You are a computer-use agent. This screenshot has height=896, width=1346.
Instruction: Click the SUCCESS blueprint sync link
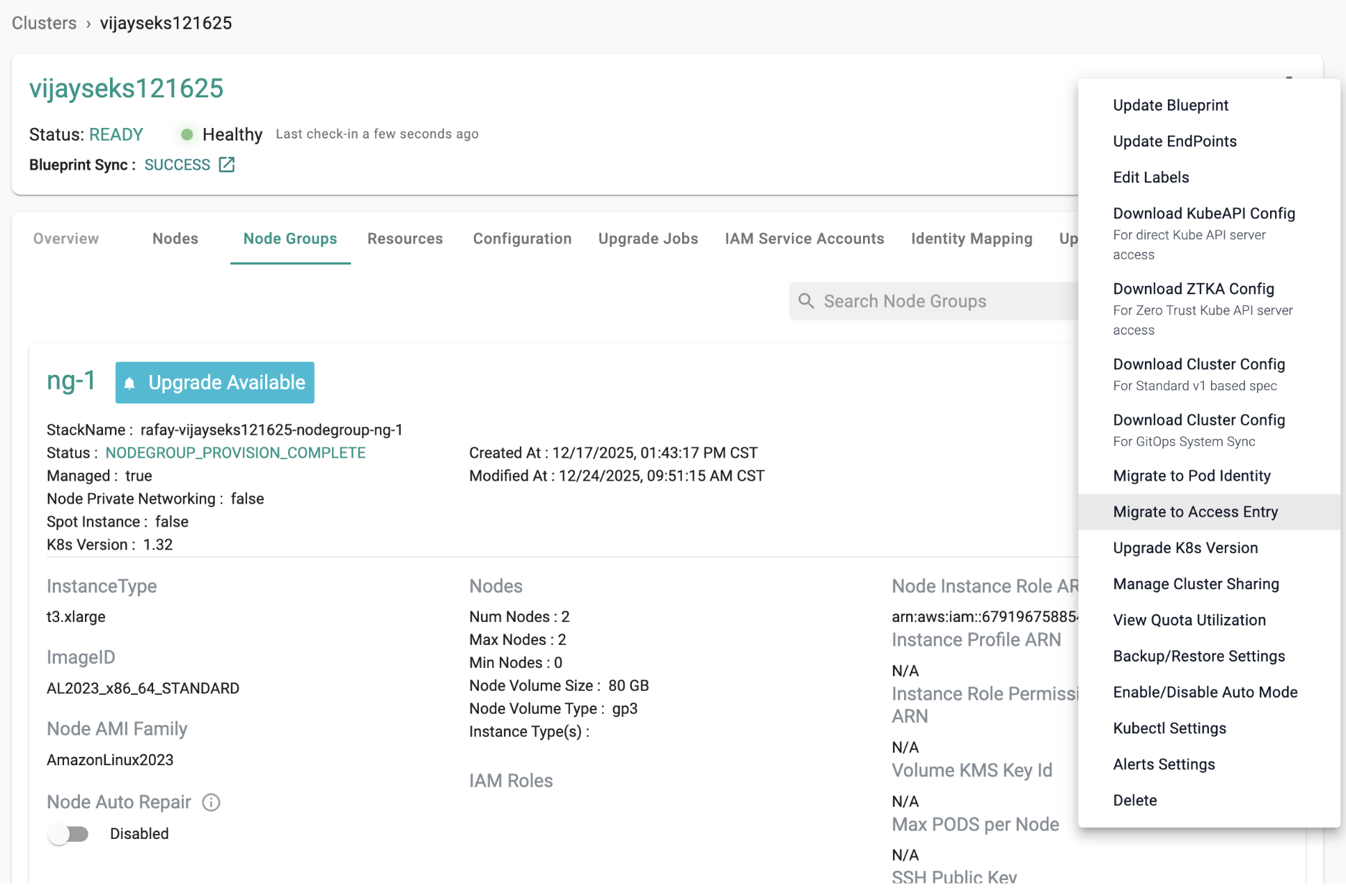click(177, 165)
